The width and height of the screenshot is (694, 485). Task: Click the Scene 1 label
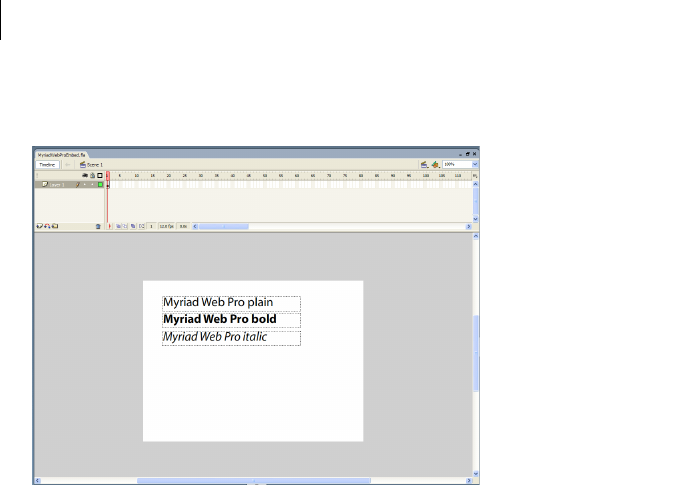click(x=95, y=165)
